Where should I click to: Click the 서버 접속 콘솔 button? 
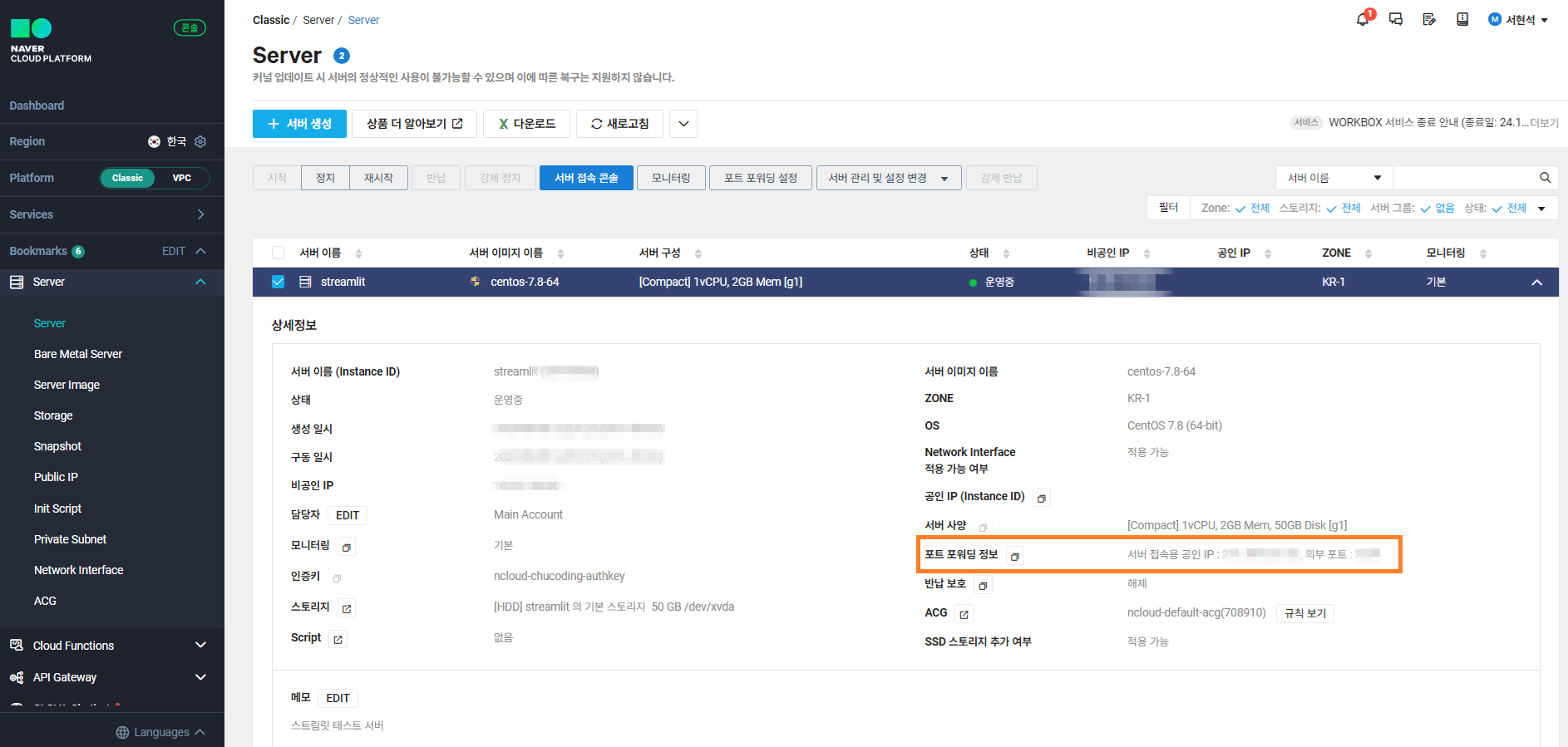pos(586,178)
